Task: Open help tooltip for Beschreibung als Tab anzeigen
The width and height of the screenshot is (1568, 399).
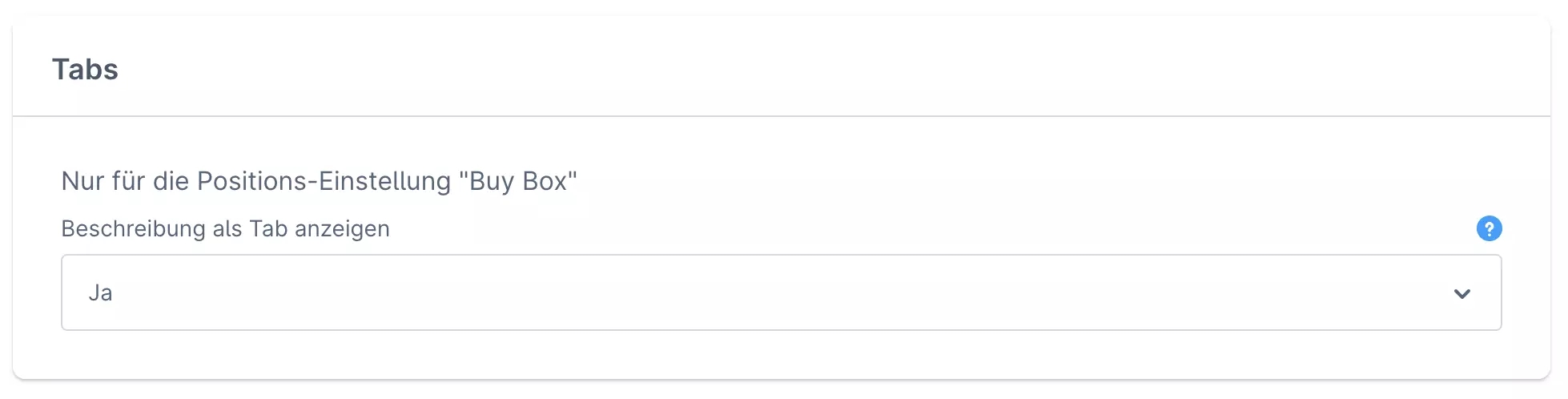Action: (x=1489, y=228)
